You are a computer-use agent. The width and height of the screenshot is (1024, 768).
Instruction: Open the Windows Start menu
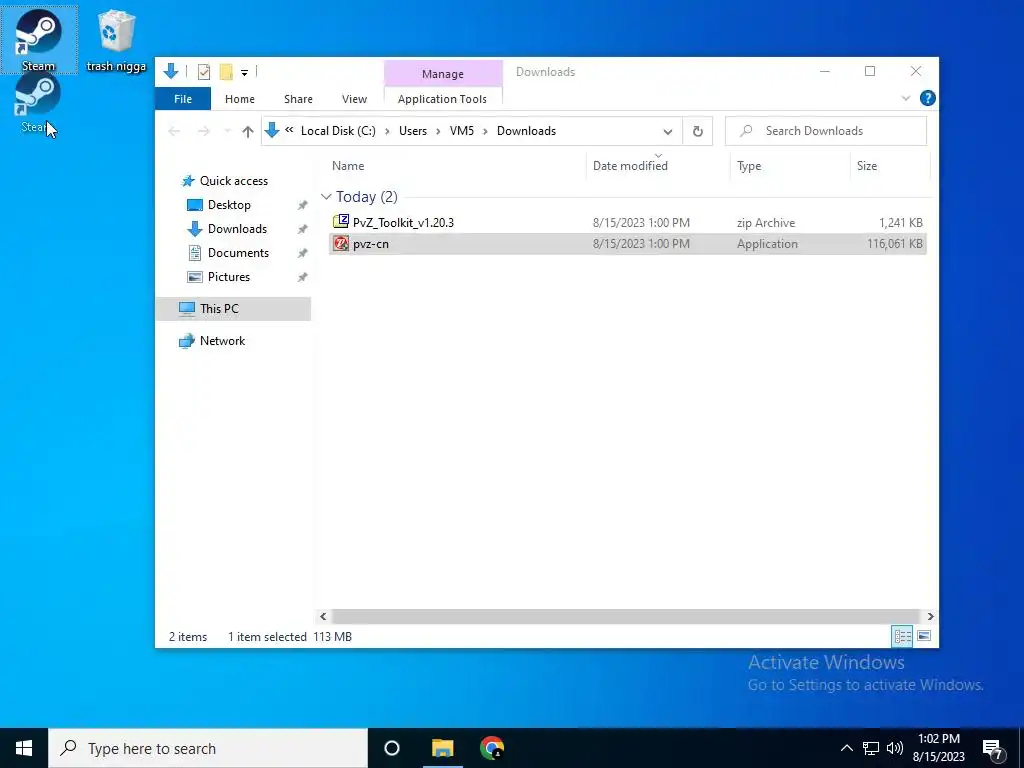[x=24, y=748]
